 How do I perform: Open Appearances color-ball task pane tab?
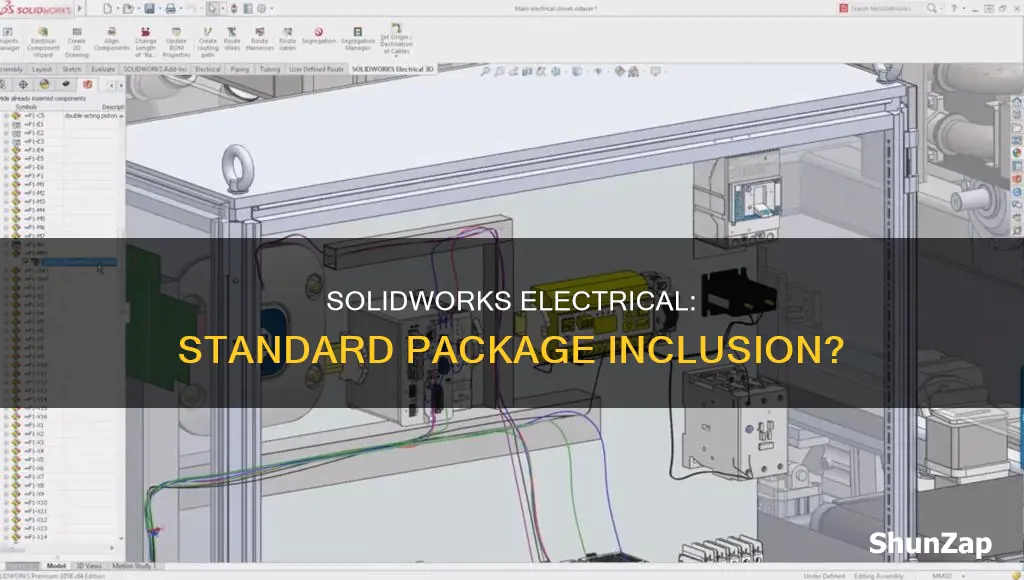(x=1017, y=153)
